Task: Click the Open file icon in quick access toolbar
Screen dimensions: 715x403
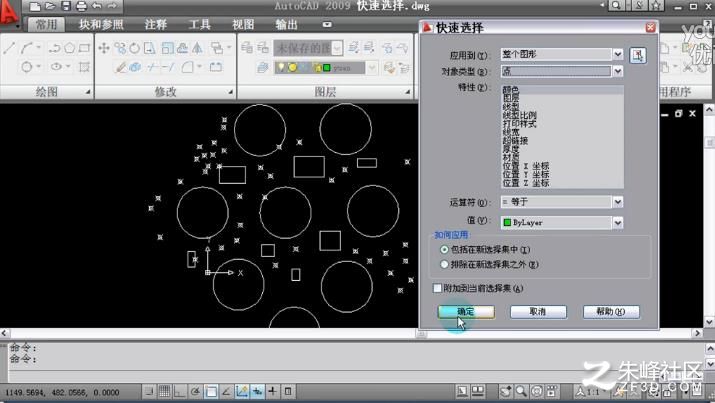Action: click(50, 6)
